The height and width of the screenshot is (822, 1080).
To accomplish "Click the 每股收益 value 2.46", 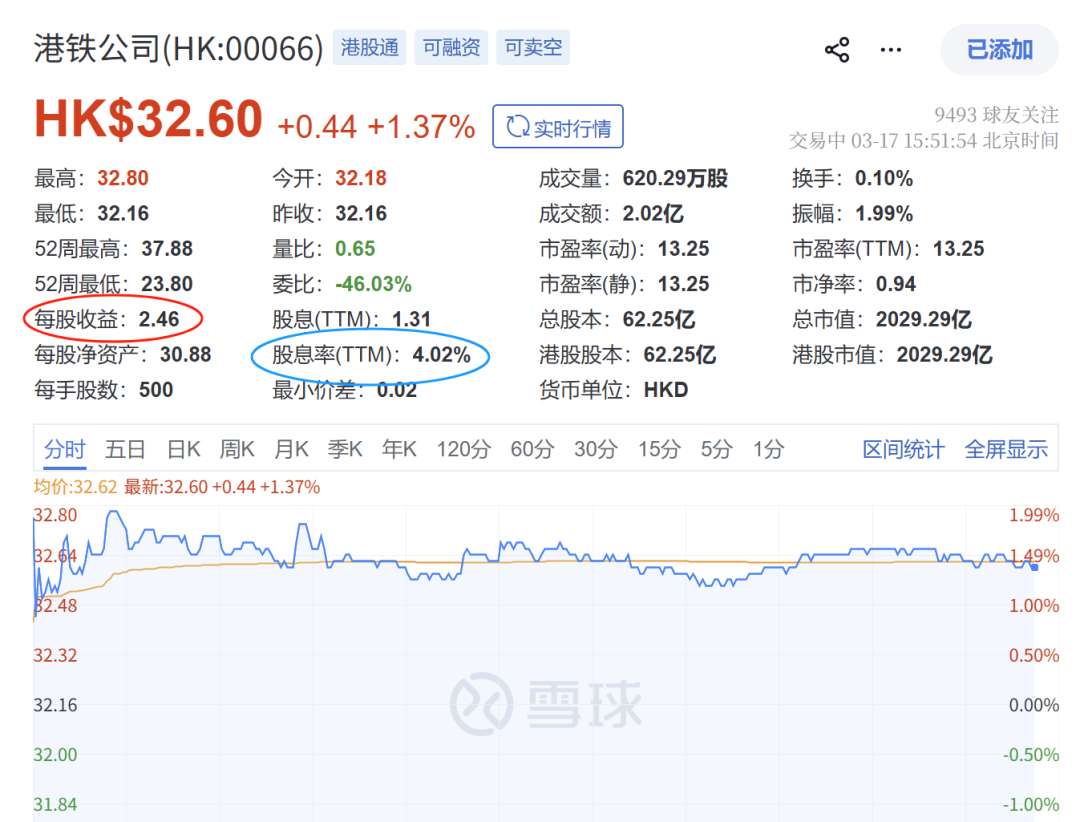I will pyautogui.click(x=158, y=319).
